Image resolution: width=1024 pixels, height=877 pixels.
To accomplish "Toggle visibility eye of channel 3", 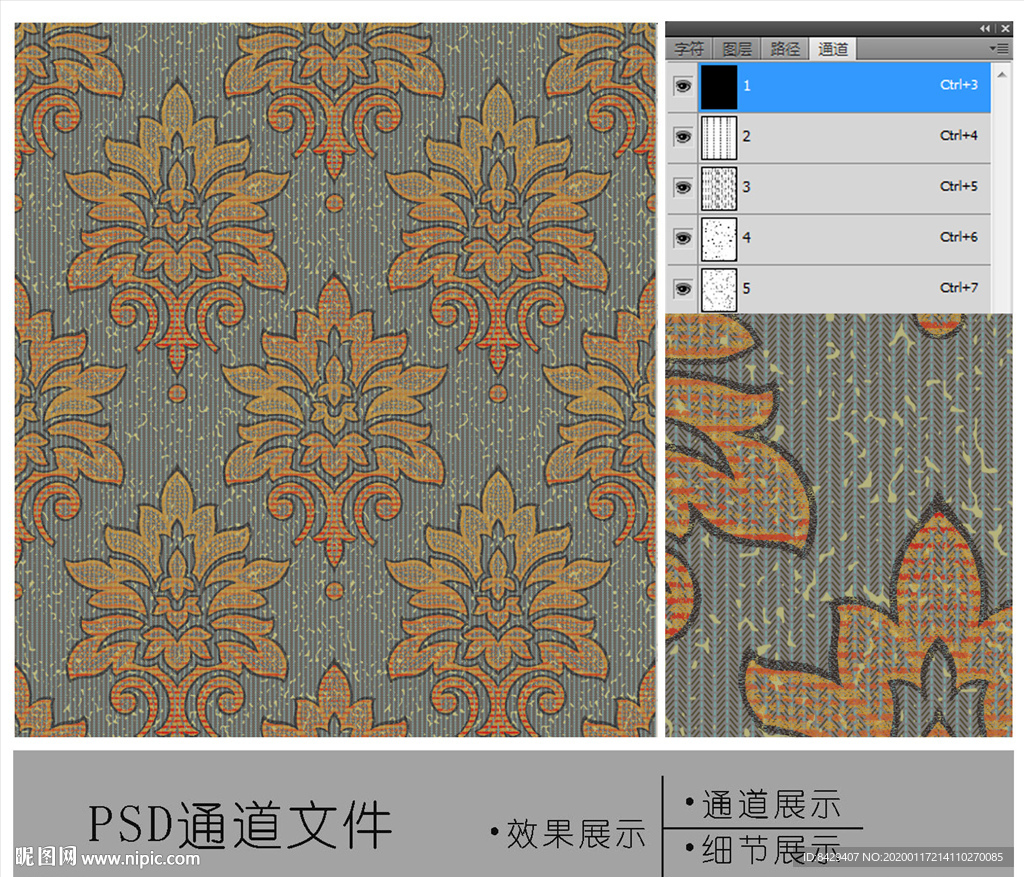I will click(x=682, y=187).
